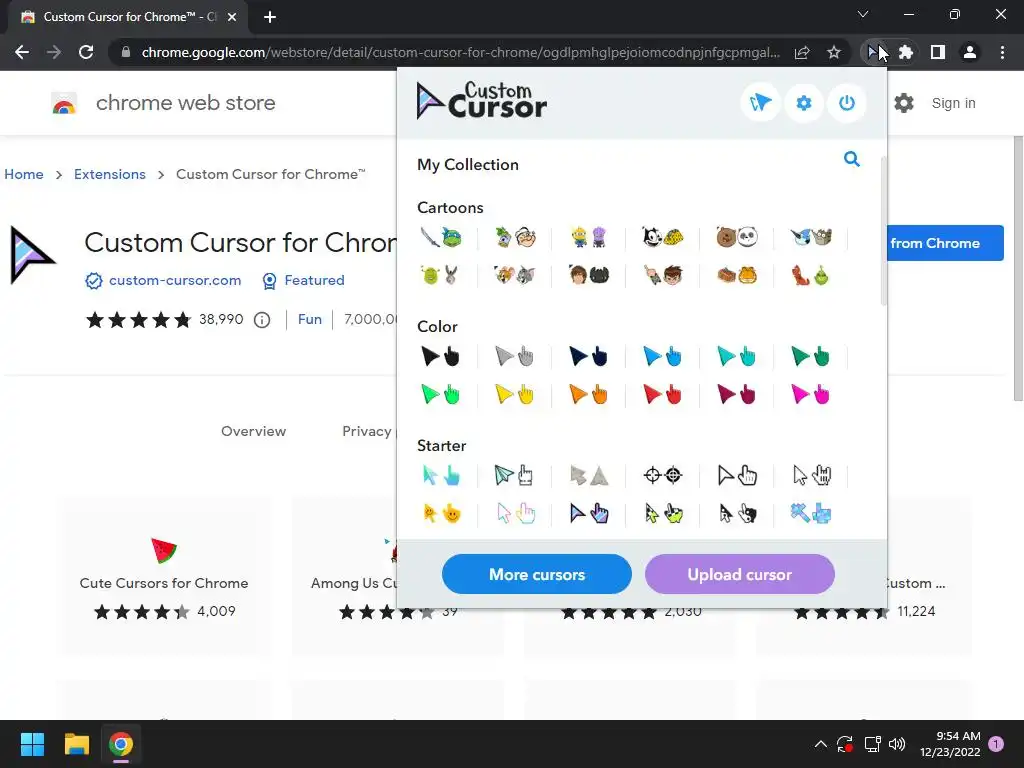Open Chrome Extensions puzzle icon
The width and height of the screenshot is (1024, 768).
pos(906,52)
